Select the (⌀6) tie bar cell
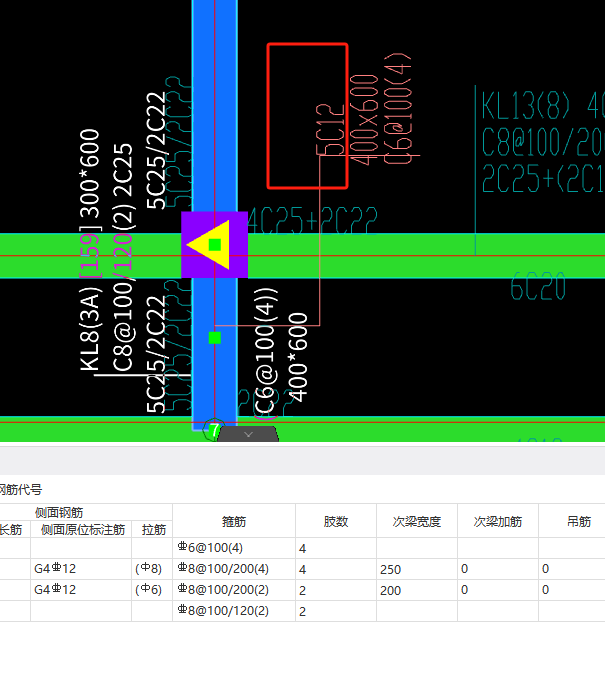This screenshot has height=696, width=605. click(x=152, y=590)
